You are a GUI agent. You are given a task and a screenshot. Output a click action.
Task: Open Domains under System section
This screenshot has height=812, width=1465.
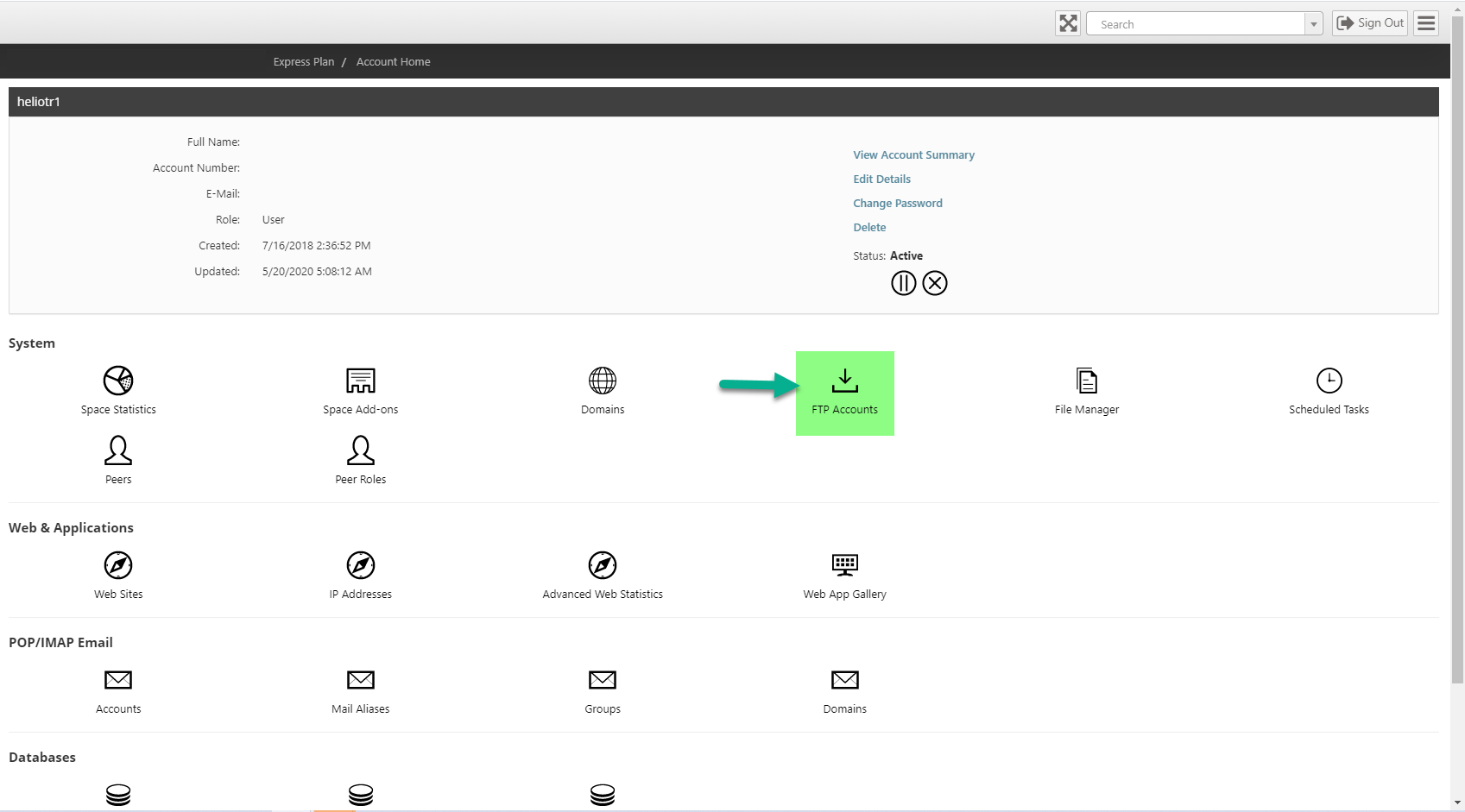point(603,391)
